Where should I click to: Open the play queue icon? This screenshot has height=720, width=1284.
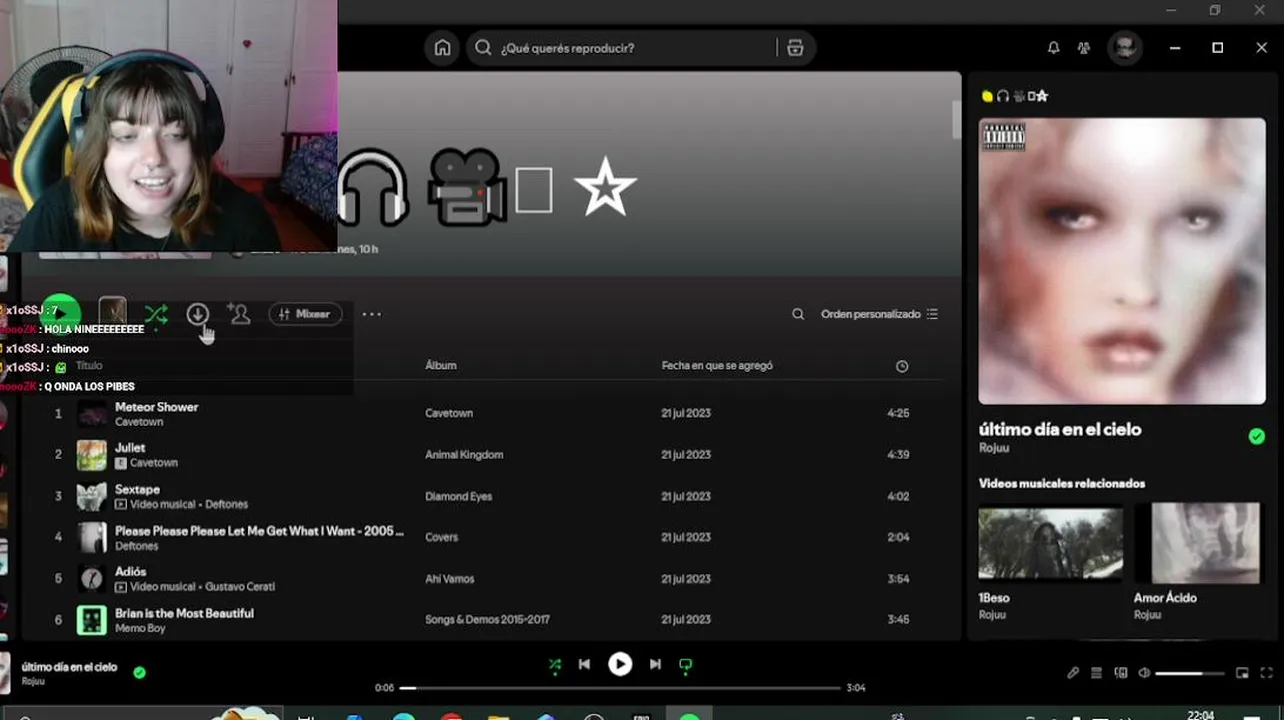click(1096, 673)
